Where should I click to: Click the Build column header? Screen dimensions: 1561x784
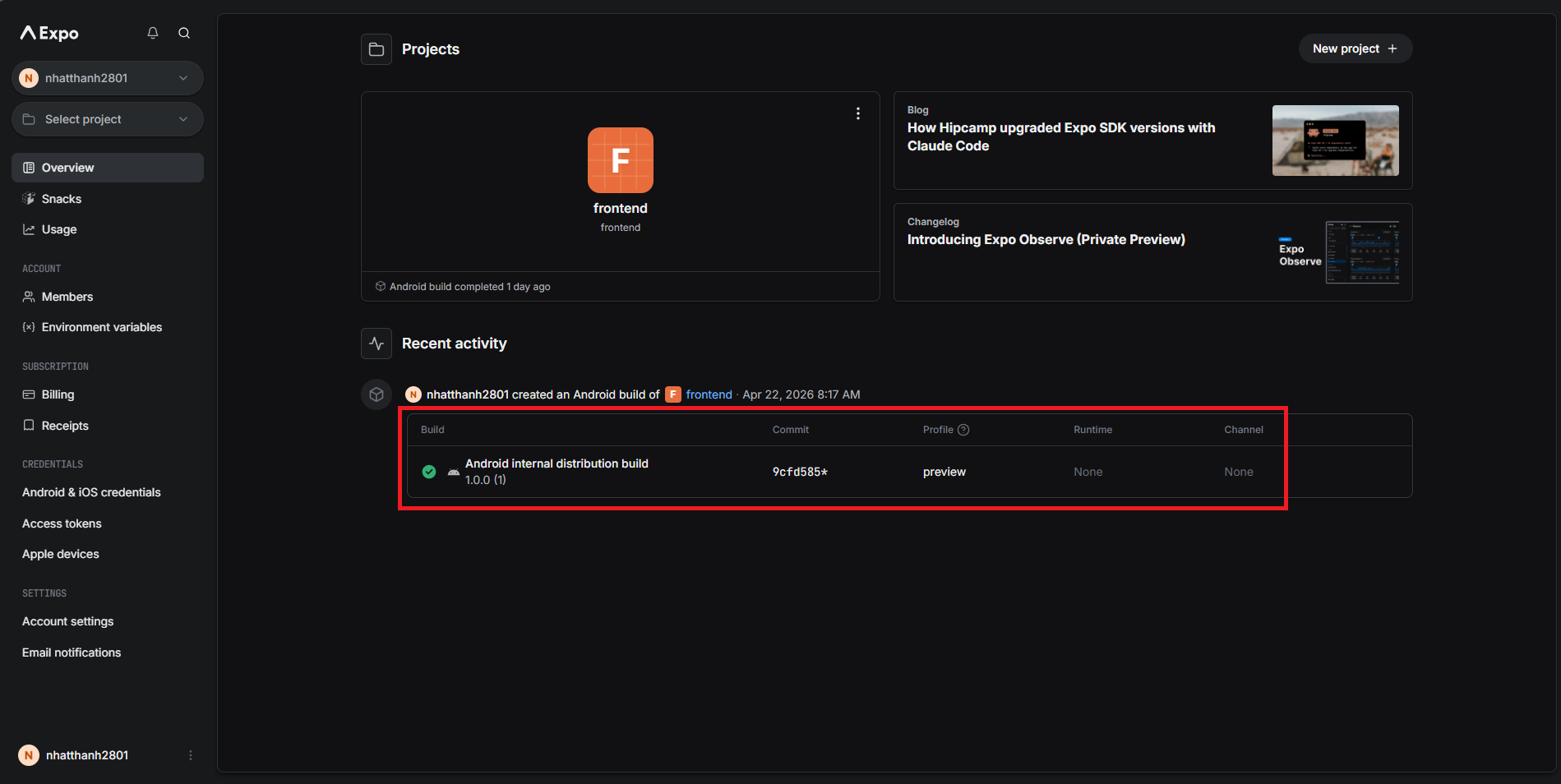(x=432, y=430)
